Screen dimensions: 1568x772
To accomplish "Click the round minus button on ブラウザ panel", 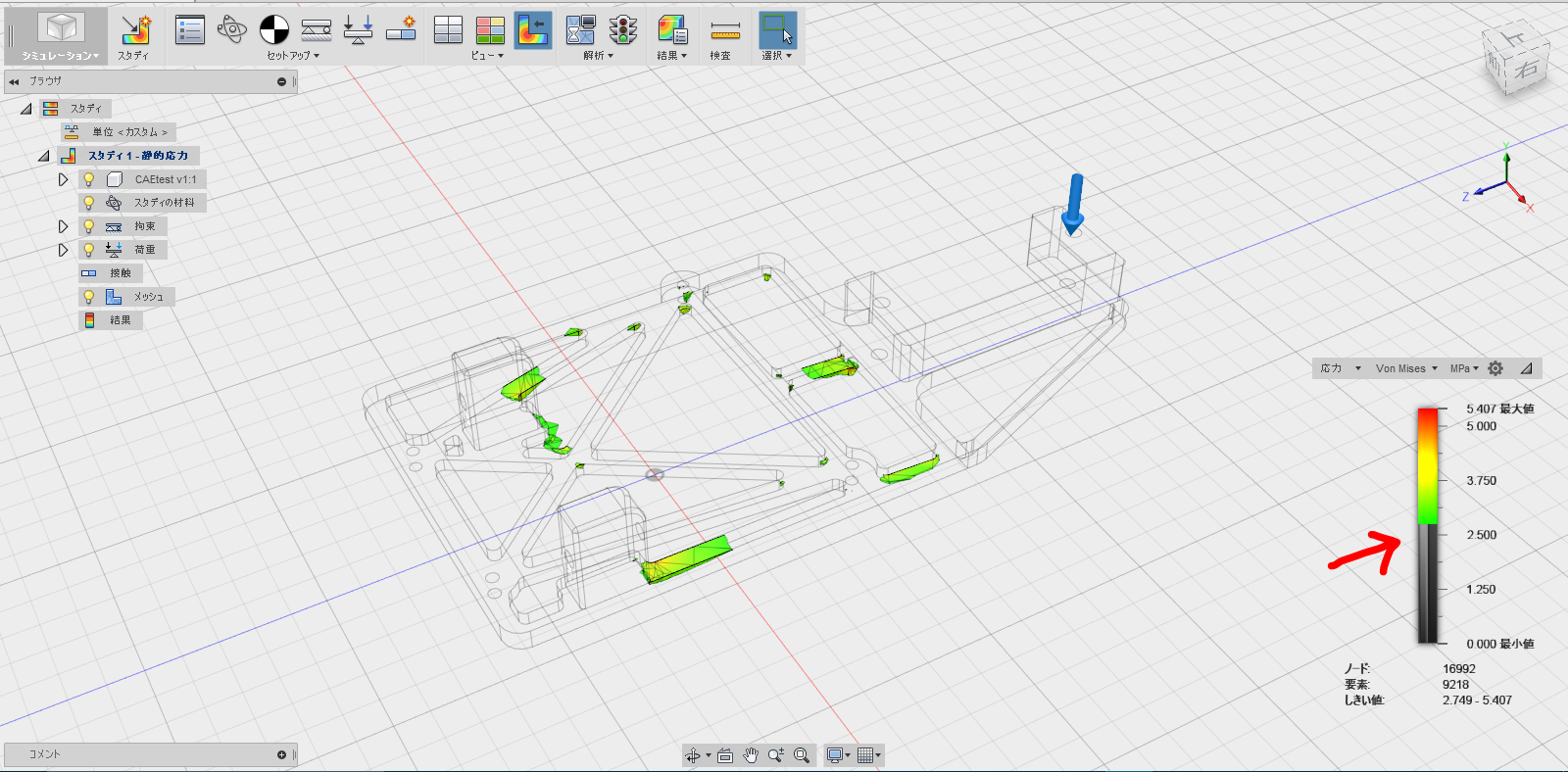I will [x=282, y=81].
